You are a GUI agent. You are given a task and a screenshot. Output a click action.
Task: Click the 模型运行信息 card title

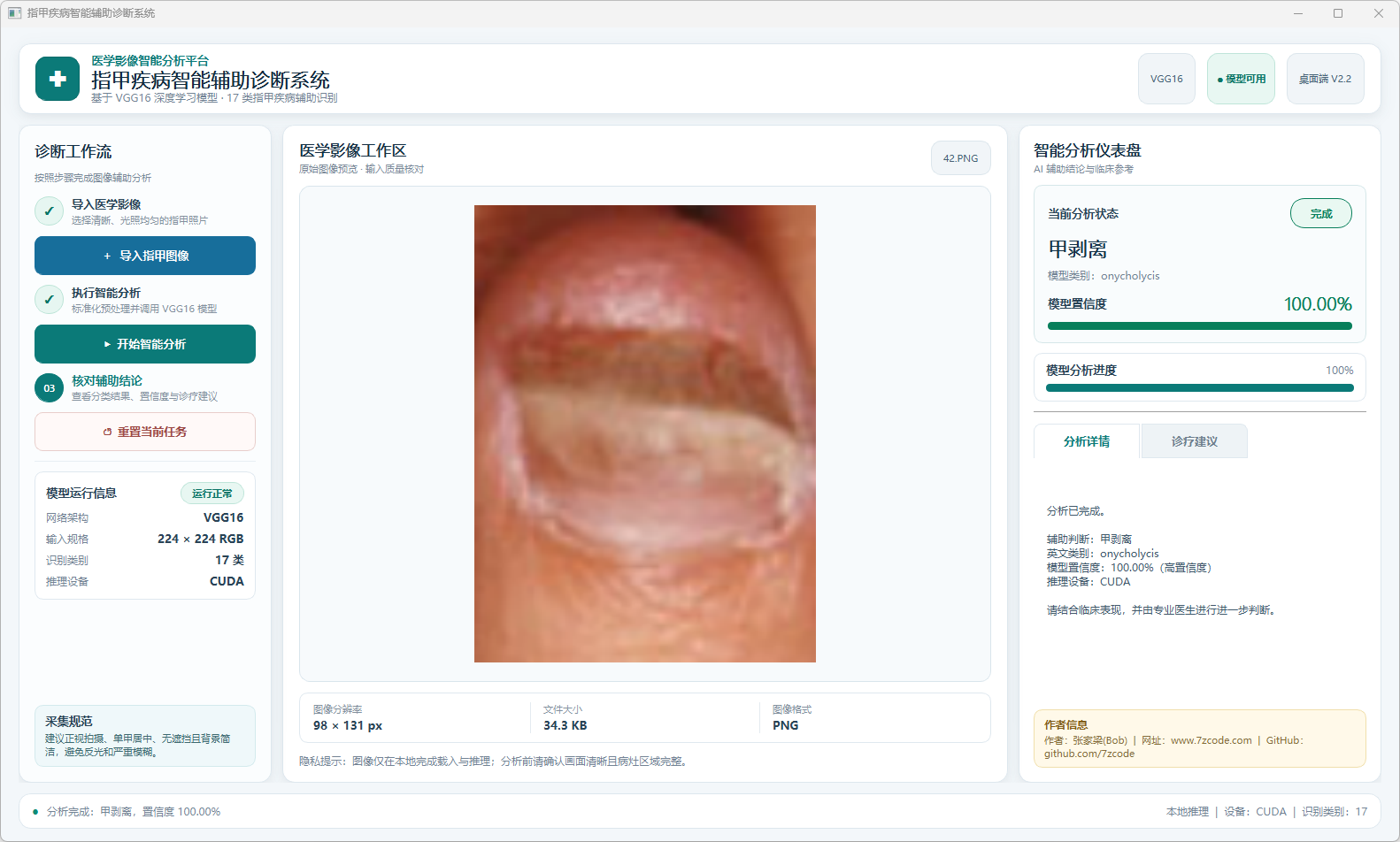[81, 493]
